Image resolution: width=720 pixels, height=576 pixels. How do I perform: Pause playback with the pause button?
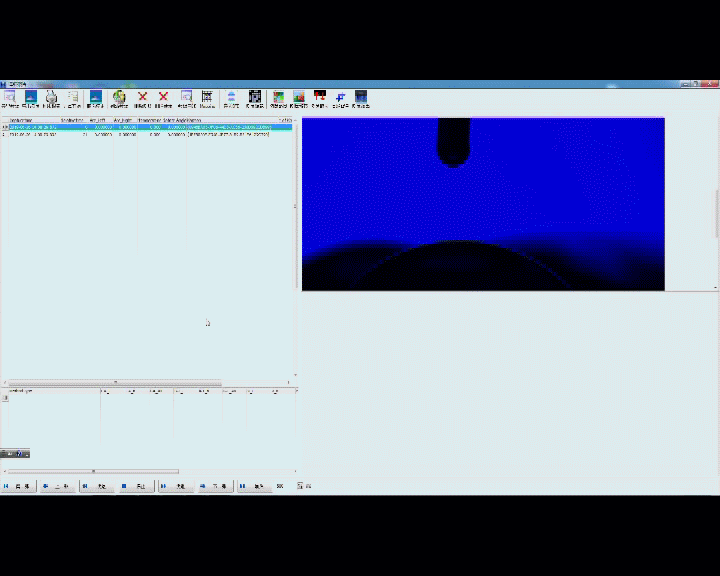[x=254, y=486]
